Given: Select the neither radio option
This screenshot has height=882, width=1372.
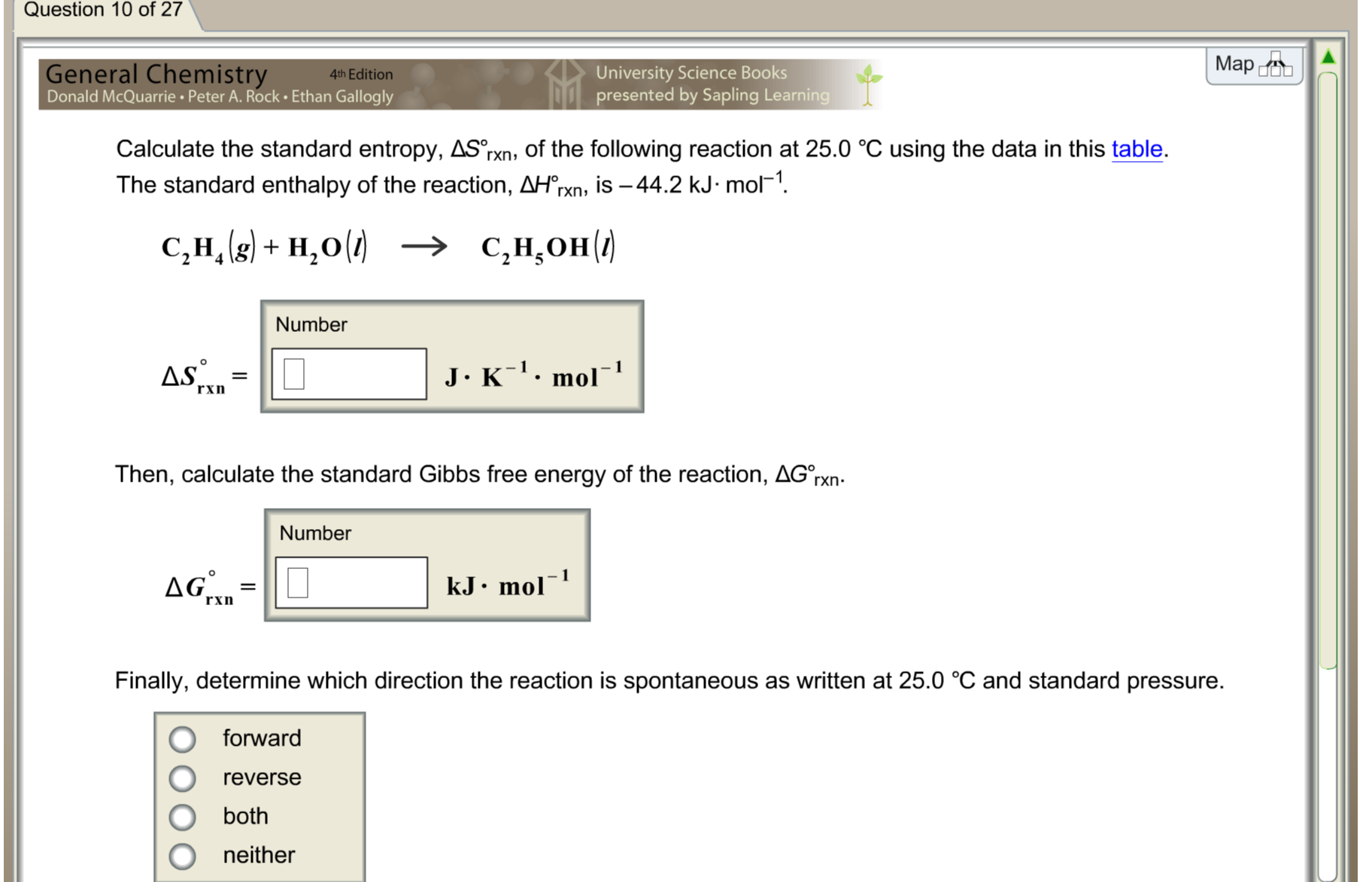Looking at the screenshot, I should [182, 856].
